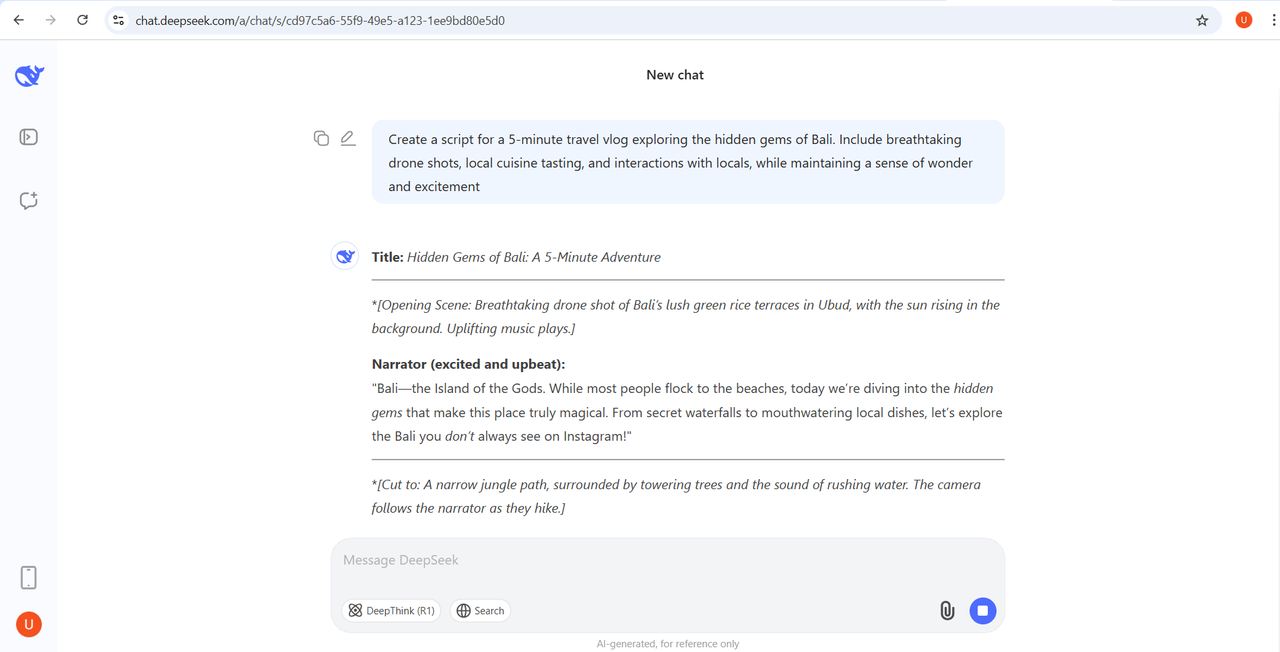Click the 'Title:' response heading text
Screen dimensions: 1280x652
coord(388,257)
